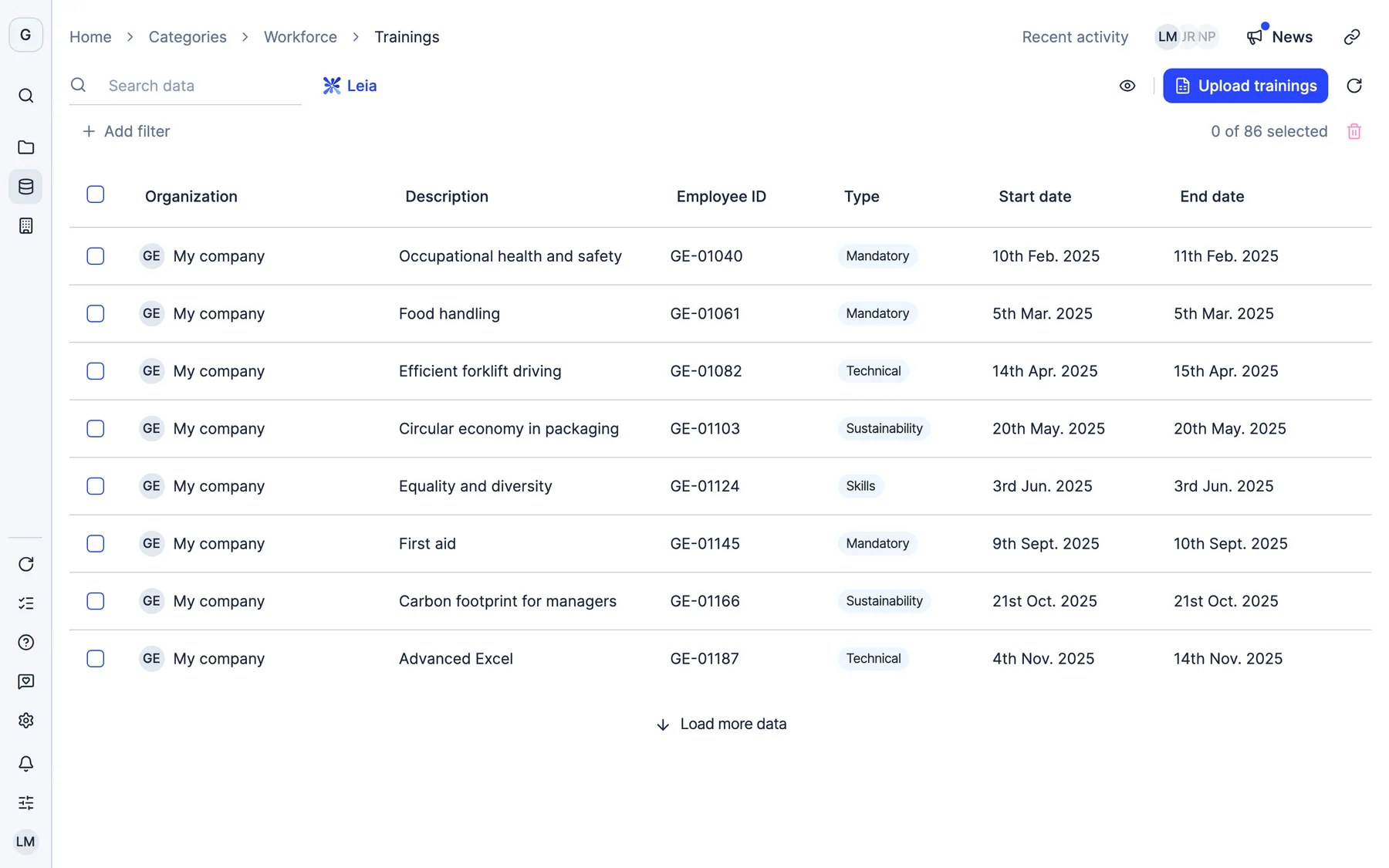Click the red trash delete icon
The width and height of the screenshot is (1389, 868).
(x=1354, y=132)
